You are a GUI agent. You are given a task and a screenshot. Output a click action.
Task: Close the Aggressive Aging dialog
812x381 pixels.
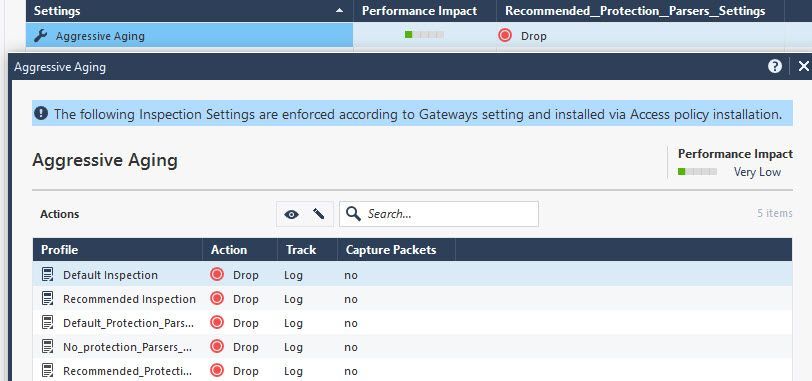[803, 66]
